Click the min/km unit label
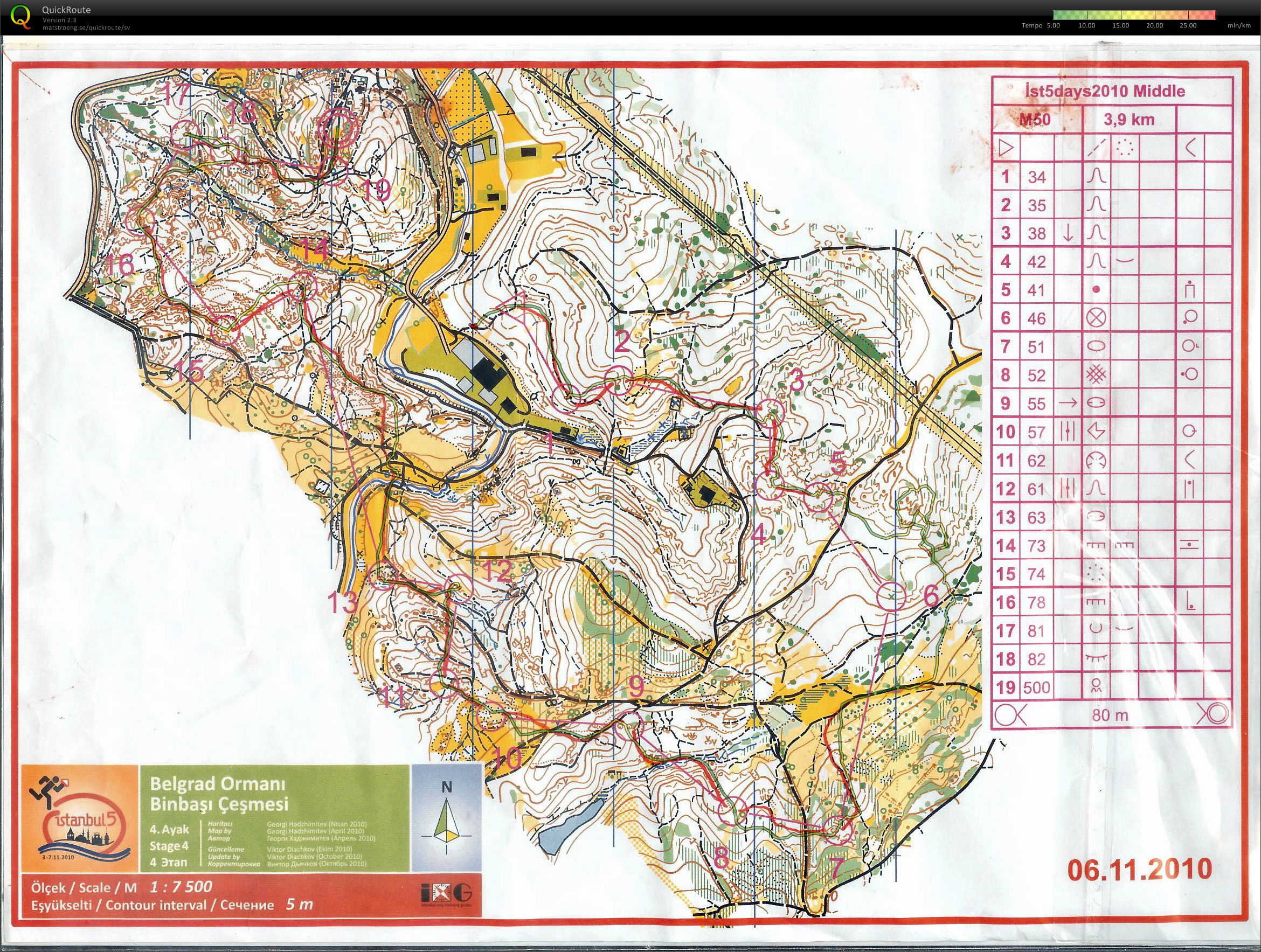This screenshot has width=1261, height=952. point(1239,26)
